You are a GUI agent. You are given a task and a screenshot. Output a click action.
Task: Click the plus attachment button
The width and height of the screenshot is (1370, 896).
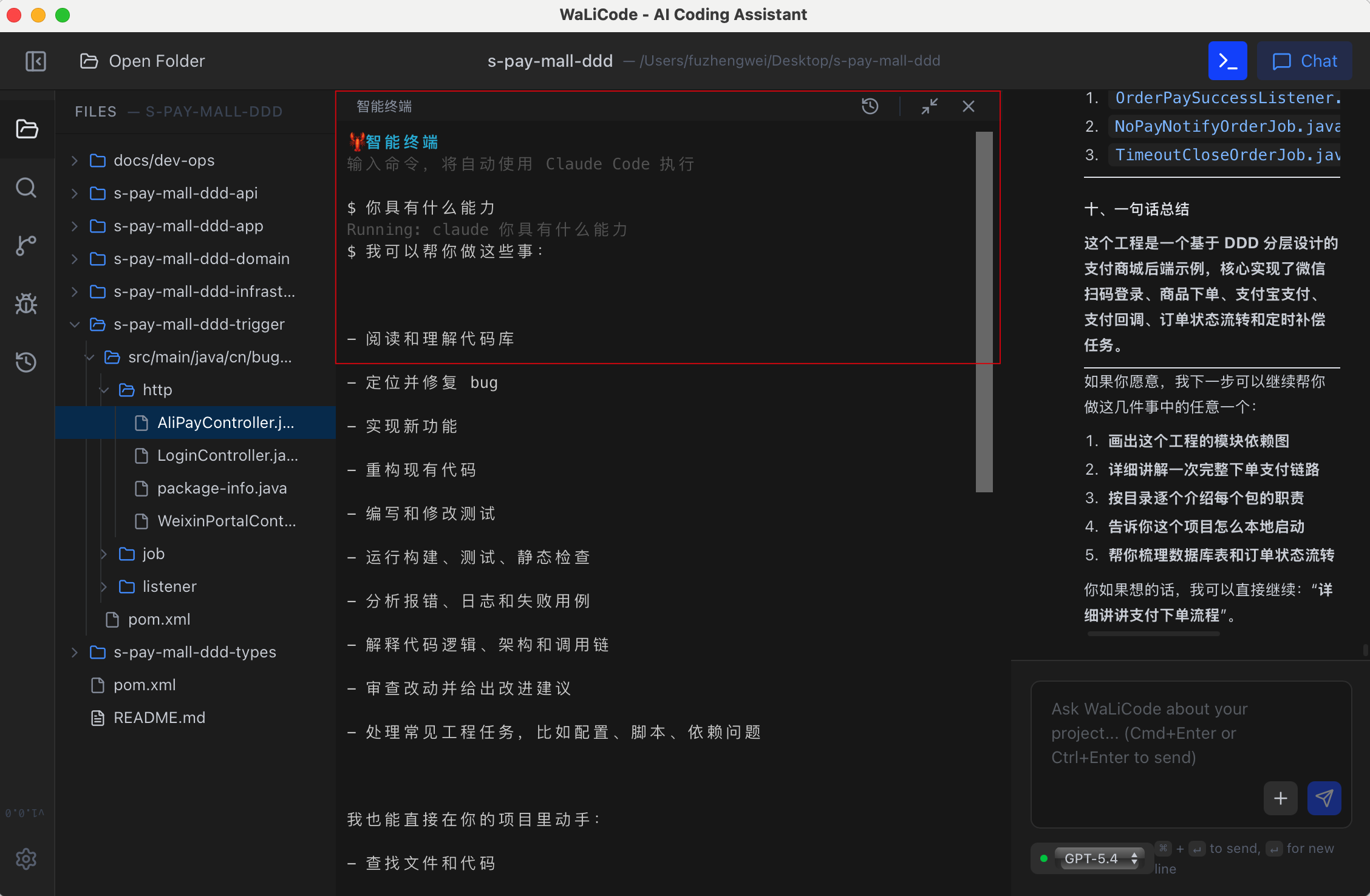pyautogui.click(x=1280, y=798)
